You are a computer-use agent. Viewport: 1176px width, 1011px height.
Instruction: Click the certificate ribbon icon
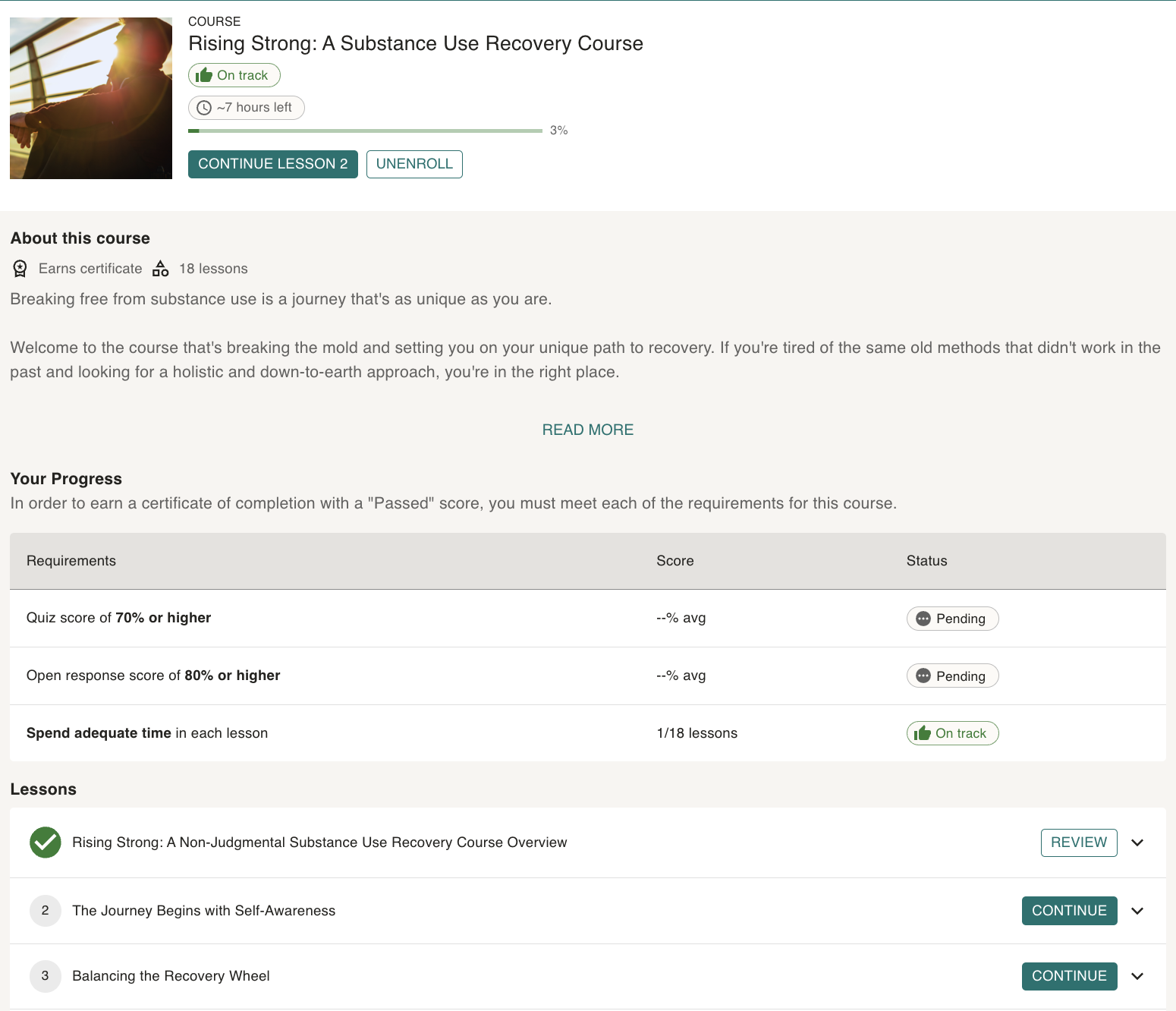(x=20, y=269)
